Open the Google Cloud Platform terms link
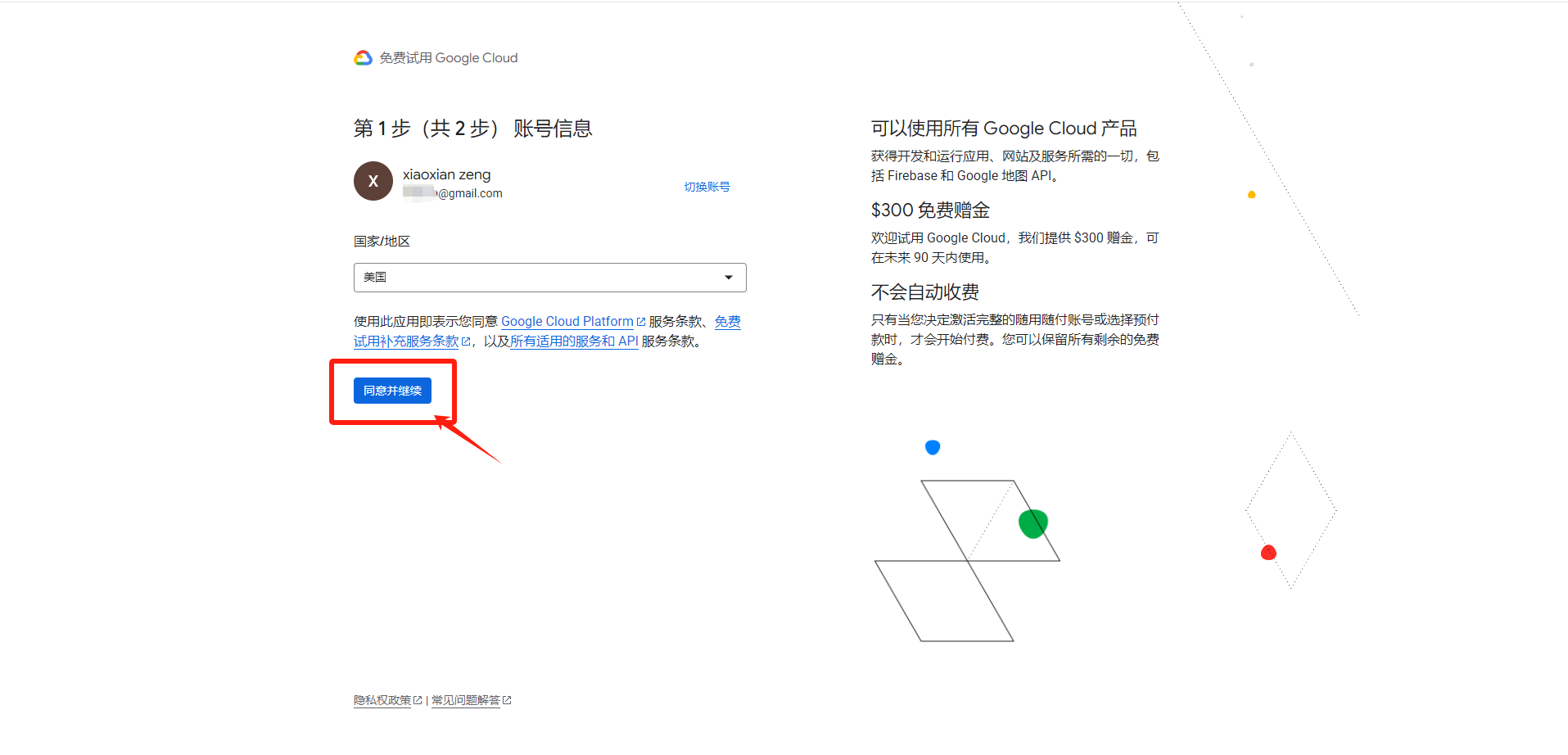 click(567, 322)
